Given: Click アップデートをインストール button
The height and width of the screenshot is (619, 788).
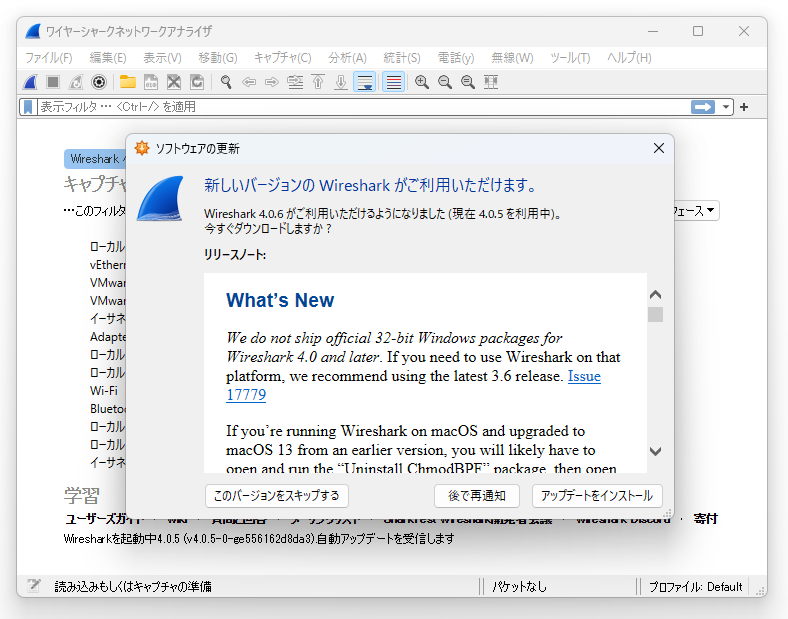Looking at the screenshot, I should click(597, 496).
